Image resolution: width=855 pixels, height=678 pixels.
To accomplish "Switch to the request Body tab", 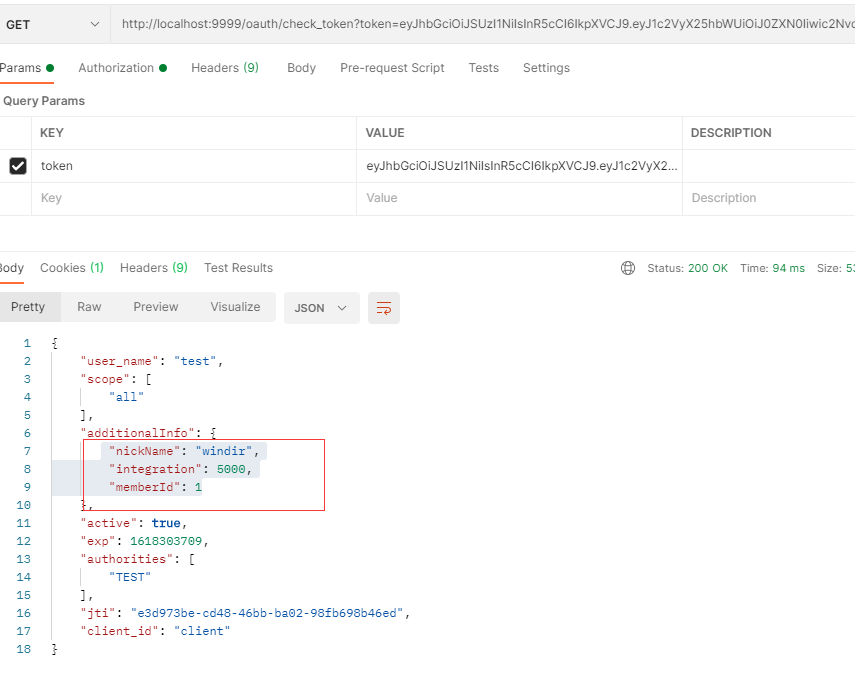I will coord(302,68).
